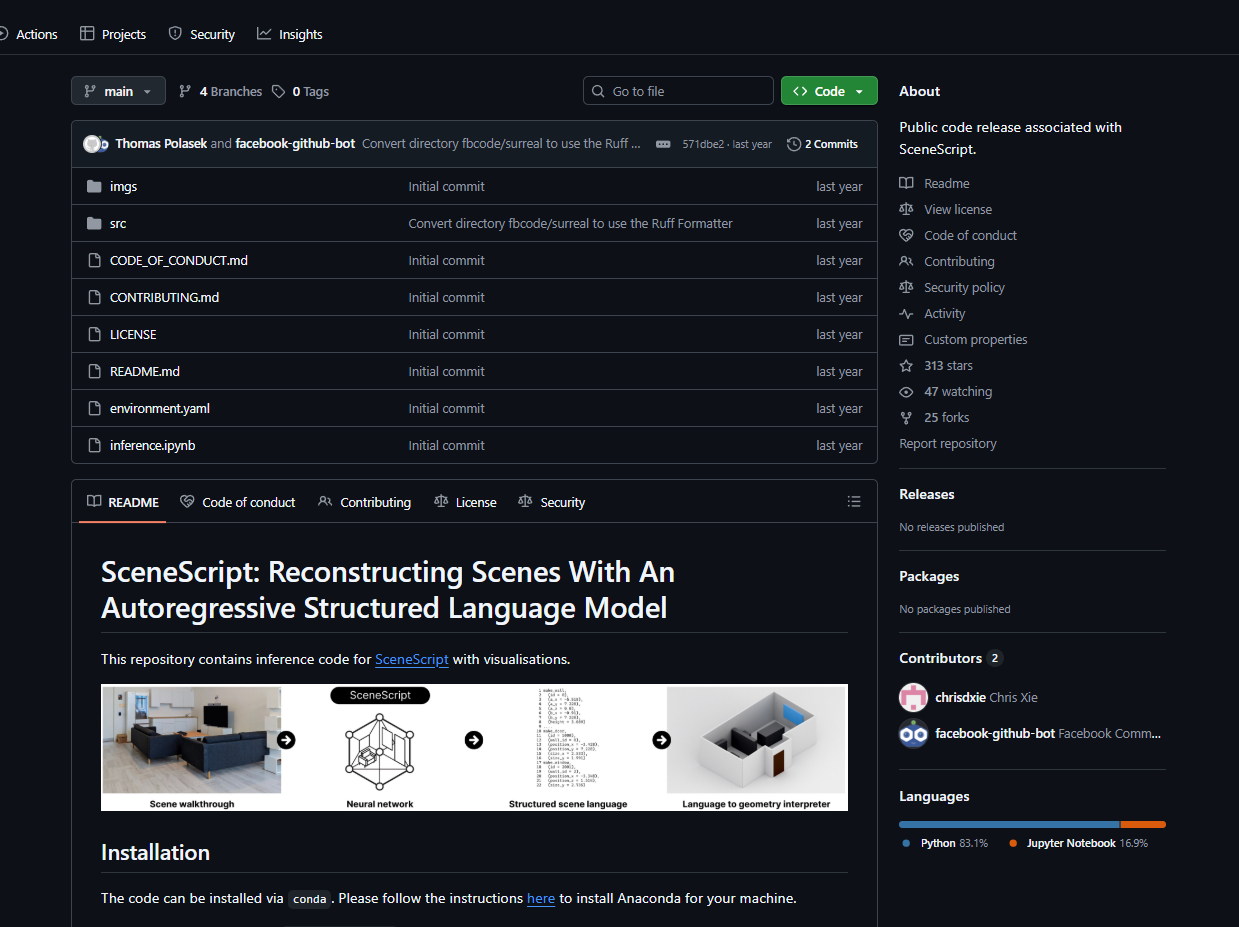Click file icon beside README.md
1239x927 pixels.
coord(95,371)
